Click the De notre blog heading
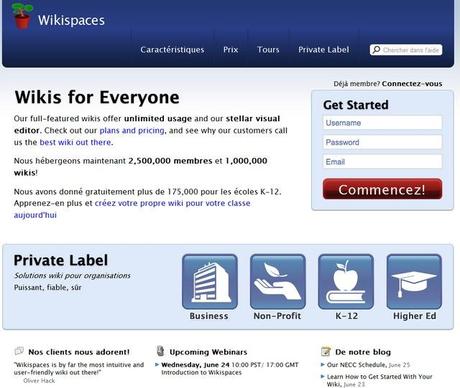This screenshot has width=460, height=388. click(x=363, y=352)
